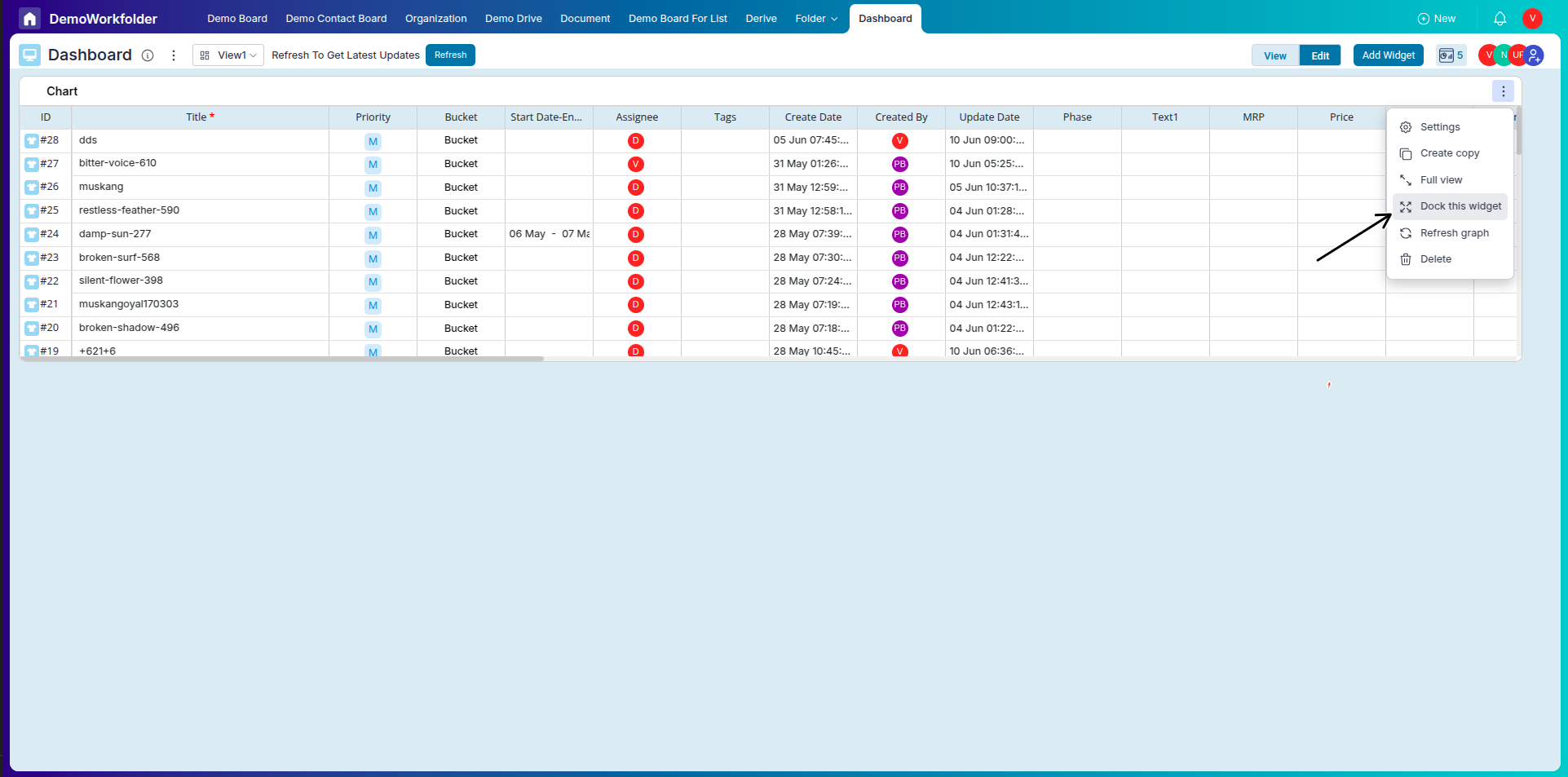Open Demo Board For List tab
Viewport: 1568px width, 777px height.
678,18
